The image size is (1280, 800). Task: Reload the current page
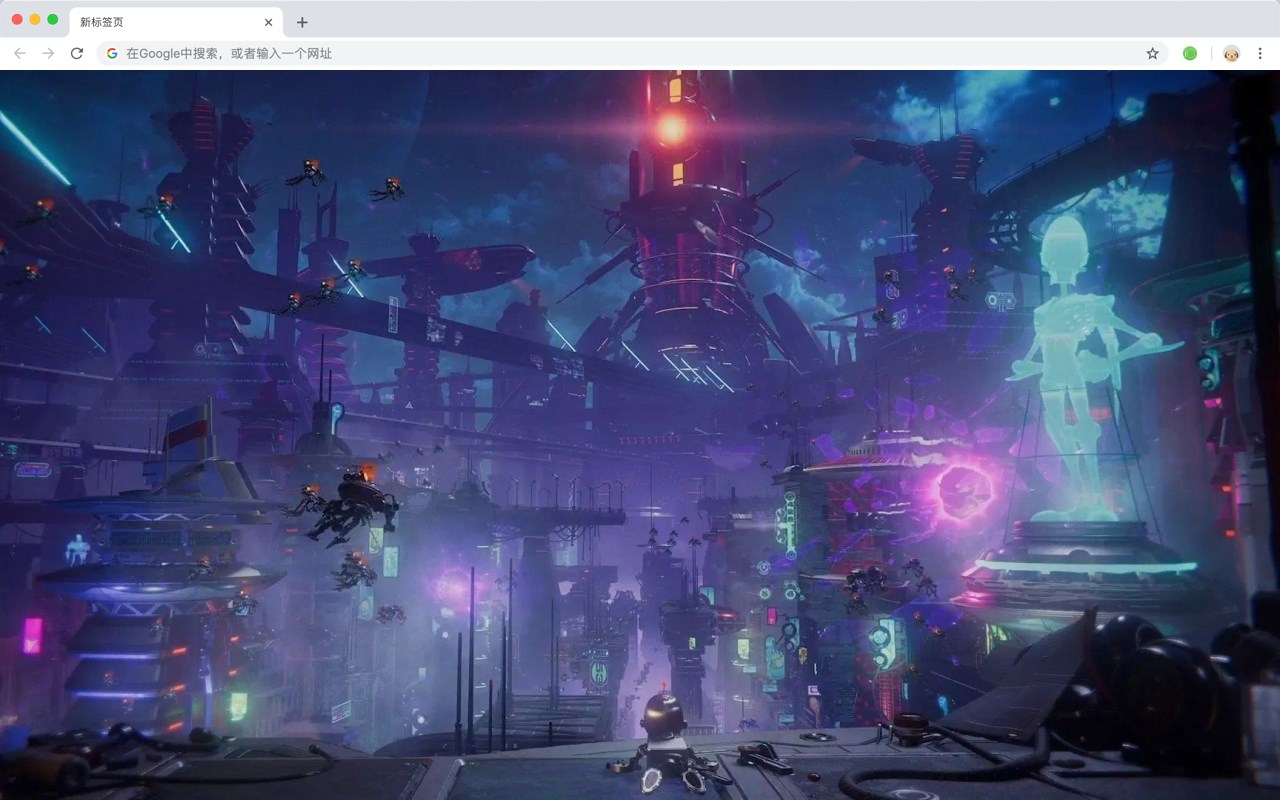76,53
